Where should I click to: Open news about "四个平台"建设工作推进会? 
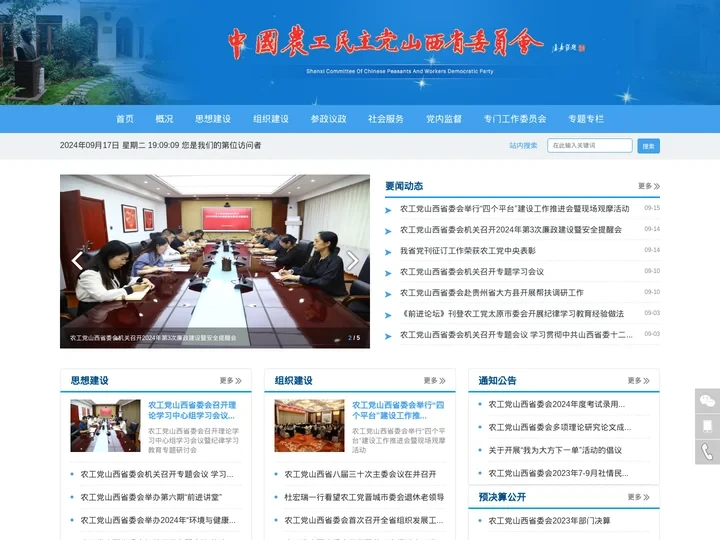[514, 208]
